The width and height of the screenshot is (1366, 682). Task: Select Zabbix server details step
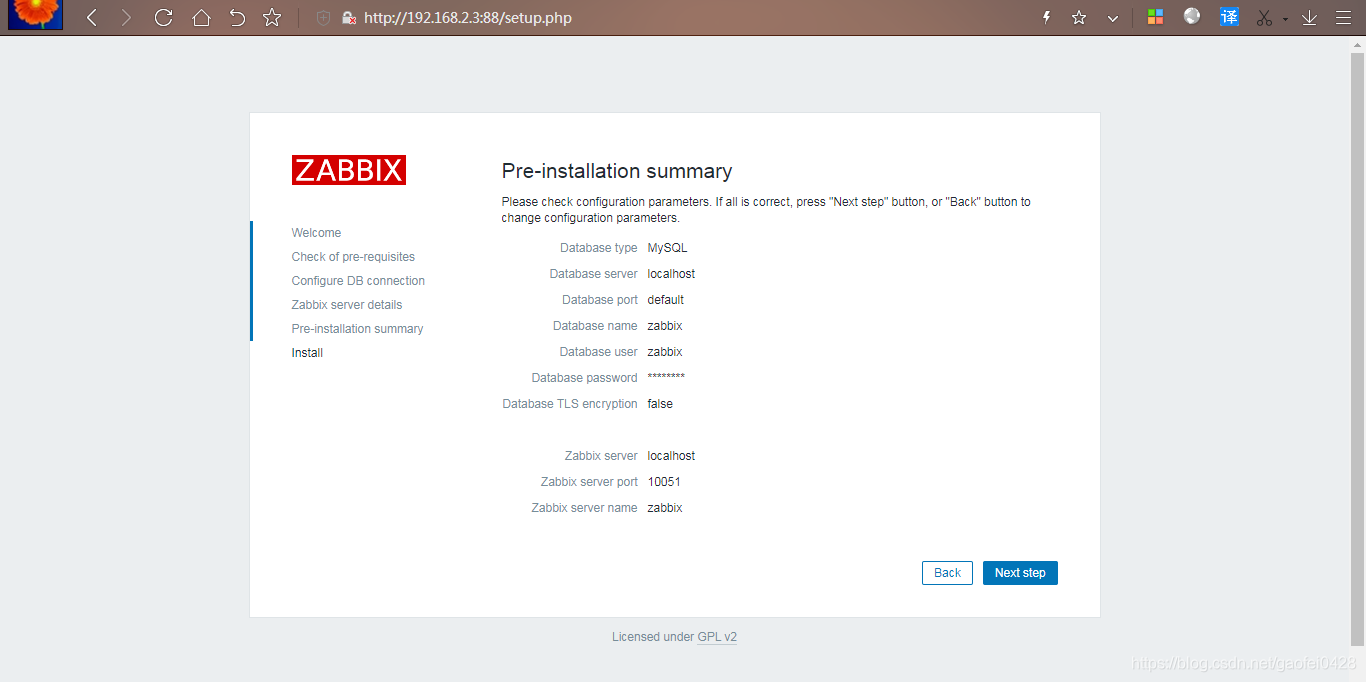pos(347,305)
